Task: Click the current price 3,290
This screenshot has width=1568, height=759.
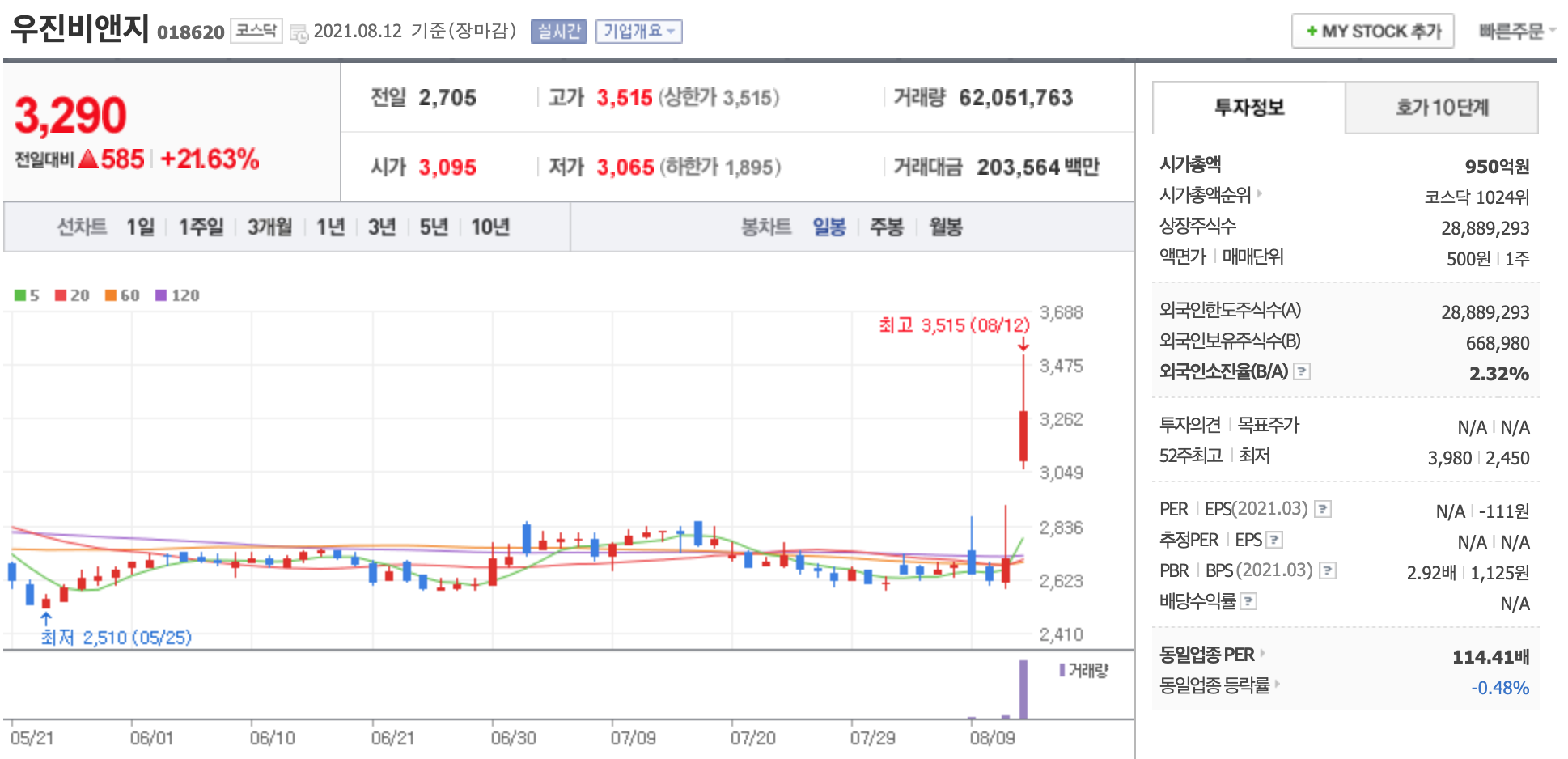Action: pyautogui.click(x=70, y=115)
